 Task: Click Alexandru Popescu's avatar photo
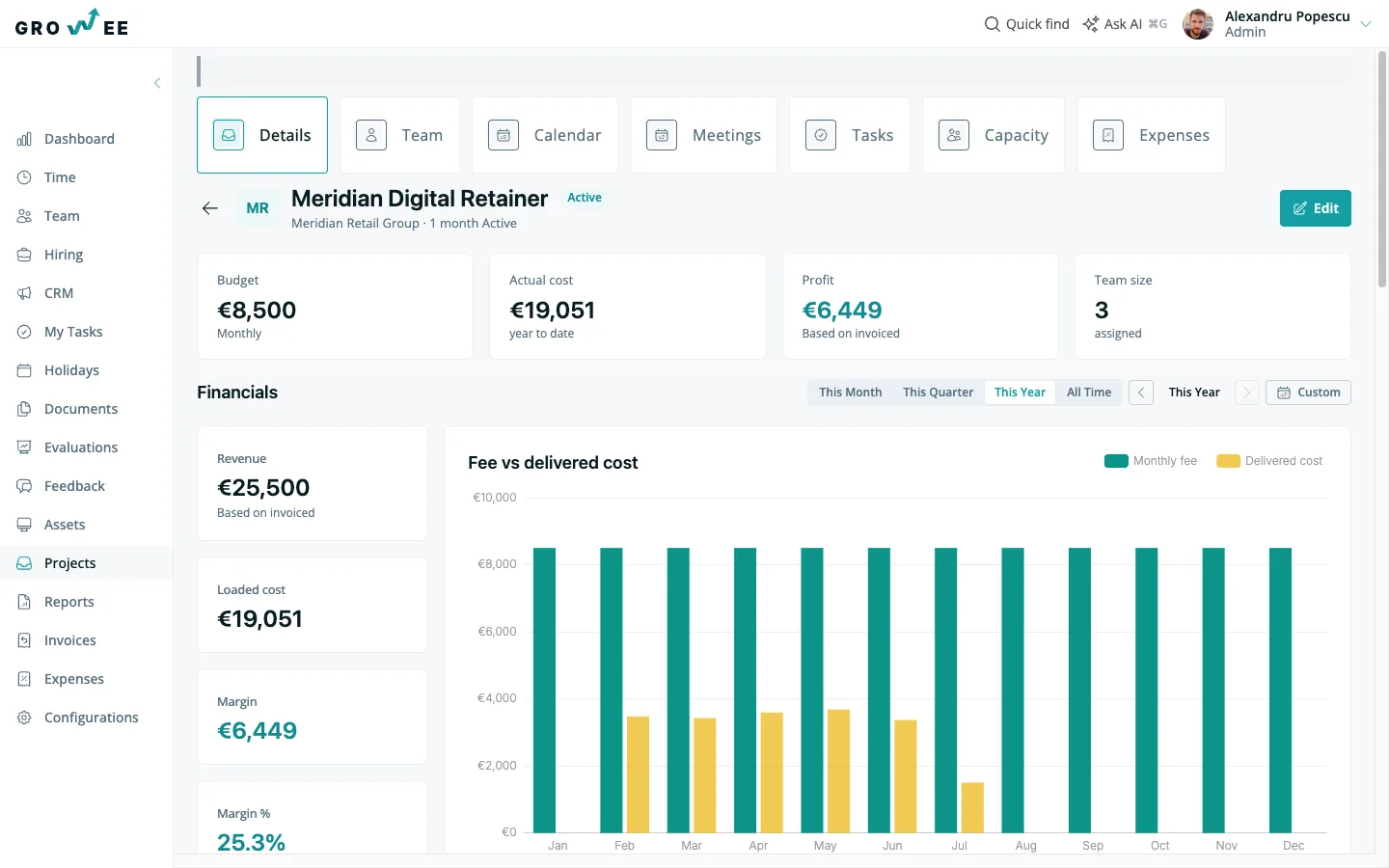[1198, 24]
